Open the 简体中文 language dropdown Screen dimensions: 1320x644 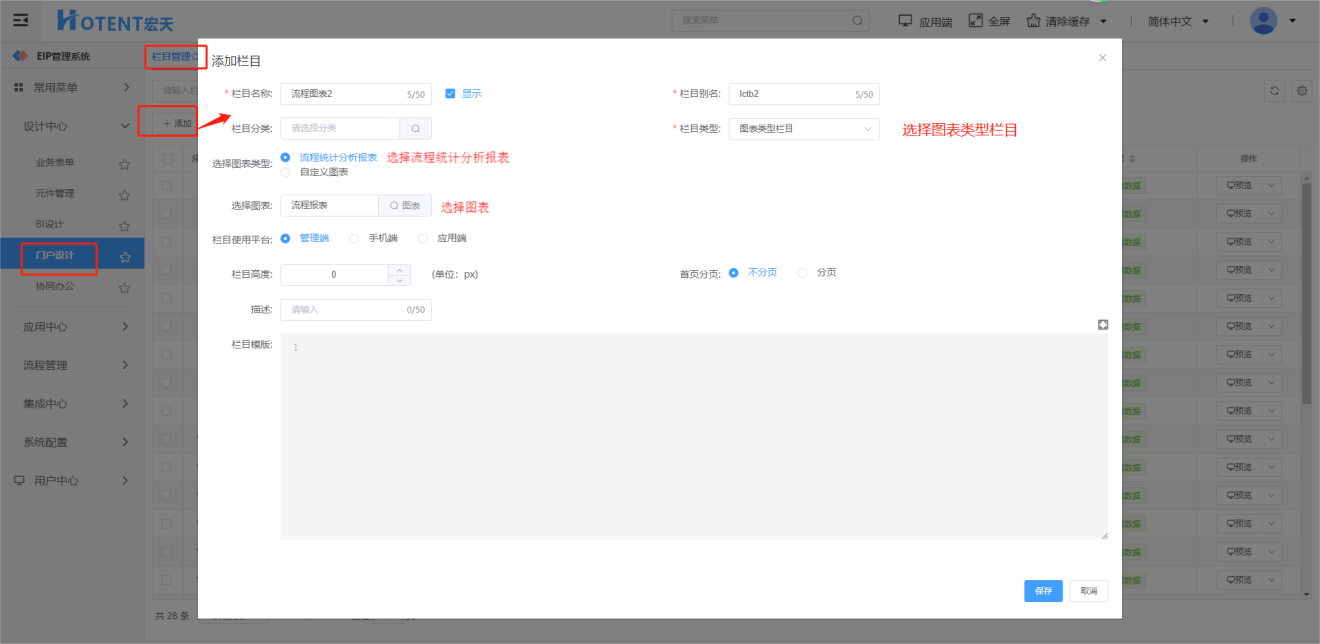point(1178,21)
